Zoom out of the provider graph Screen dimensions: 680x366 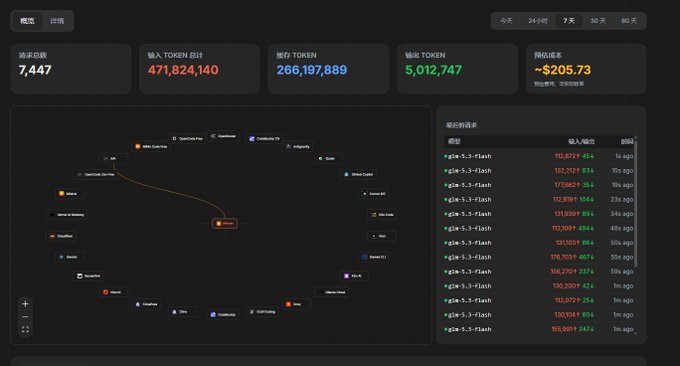[x=25, y=317]
